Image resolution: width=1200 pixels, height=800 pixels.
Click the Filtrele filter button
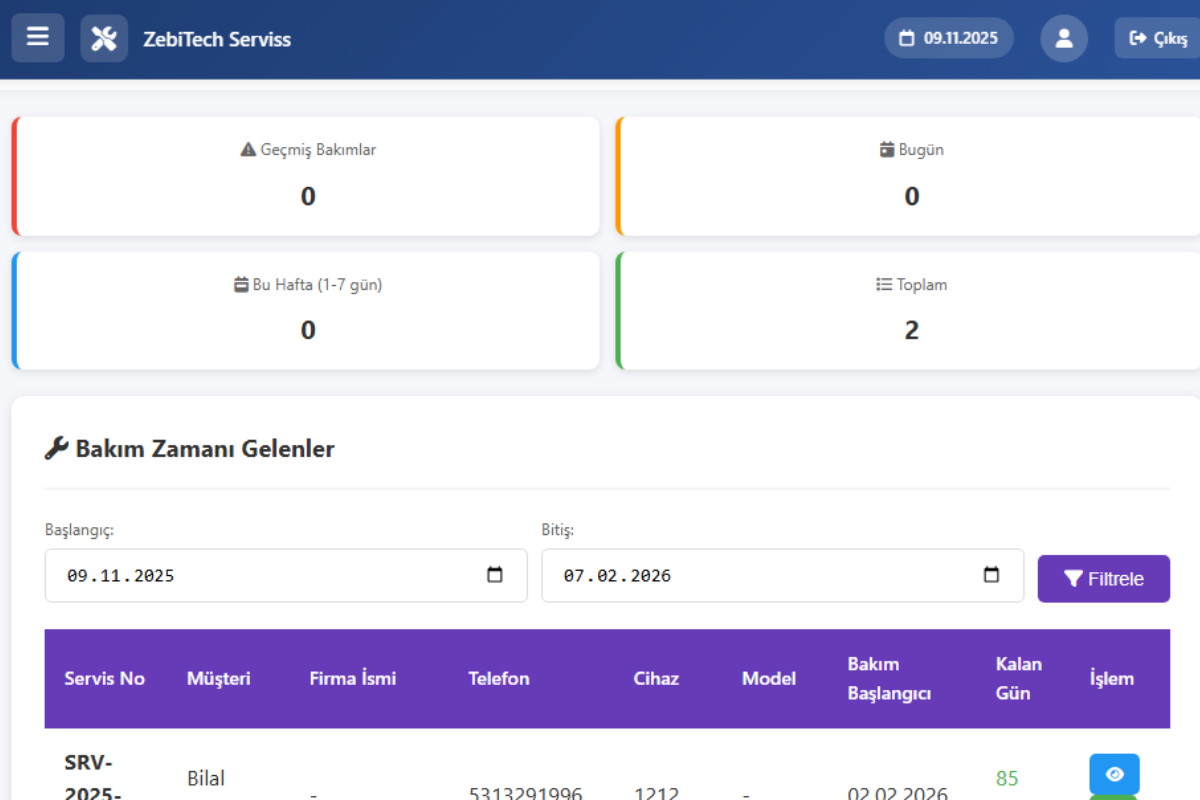(x=1103, y=579)
